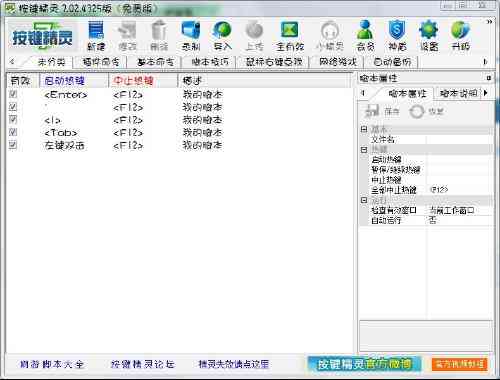Screen dimensions: 500x380
Task: Toggle checkbox for the <Tab> hotkey script
Action: (13, 132)
